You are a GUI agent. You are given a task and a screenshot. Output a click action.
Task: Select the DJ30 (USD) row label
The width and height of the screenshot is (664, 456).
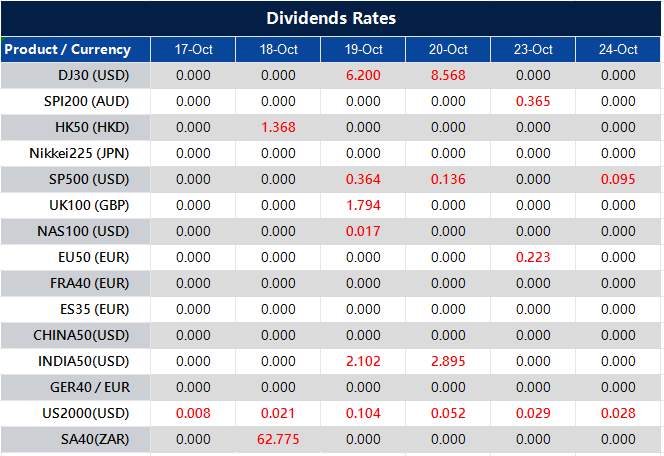(91, 75)
